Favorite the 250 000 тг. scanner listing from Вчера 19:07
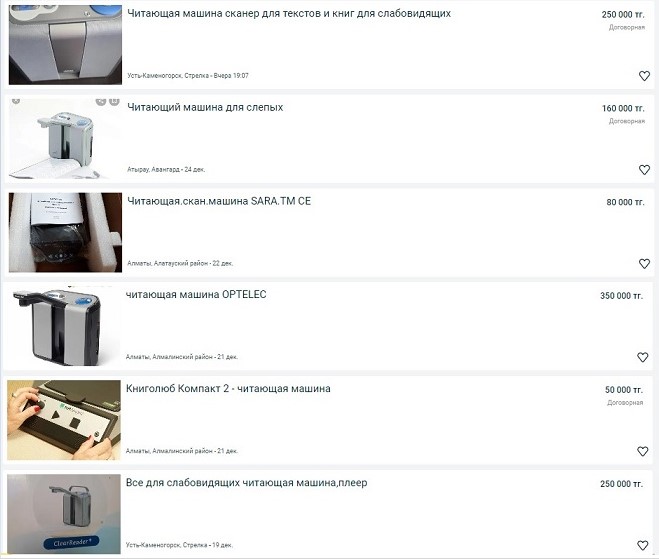Image resolution: width=659 pixels, height=559 pixels. click(644, 76)
